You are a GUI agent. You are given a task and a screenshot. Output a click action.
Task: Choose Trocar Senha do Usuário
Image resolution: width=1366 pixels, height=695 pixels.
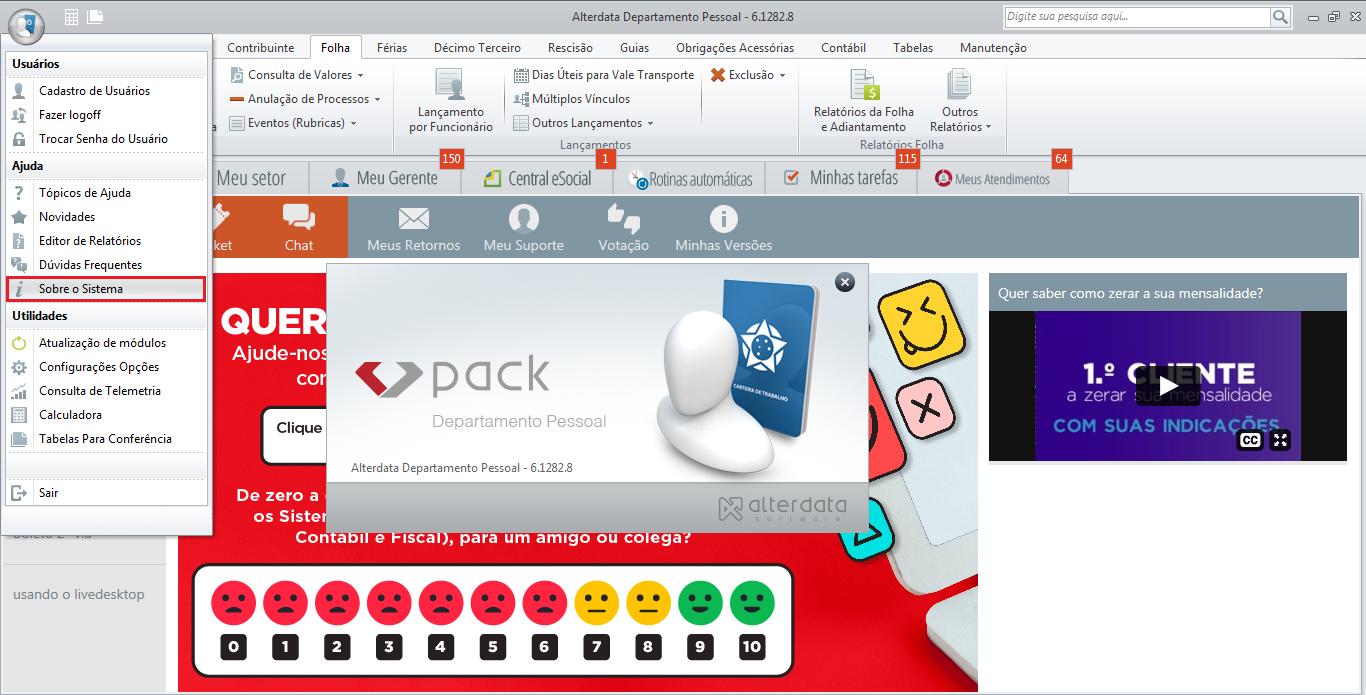point(107,139)
